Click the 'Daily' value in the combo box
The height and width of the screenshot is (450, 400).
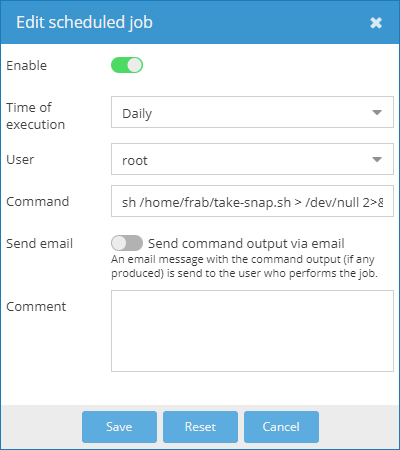[x=137, y=114]
